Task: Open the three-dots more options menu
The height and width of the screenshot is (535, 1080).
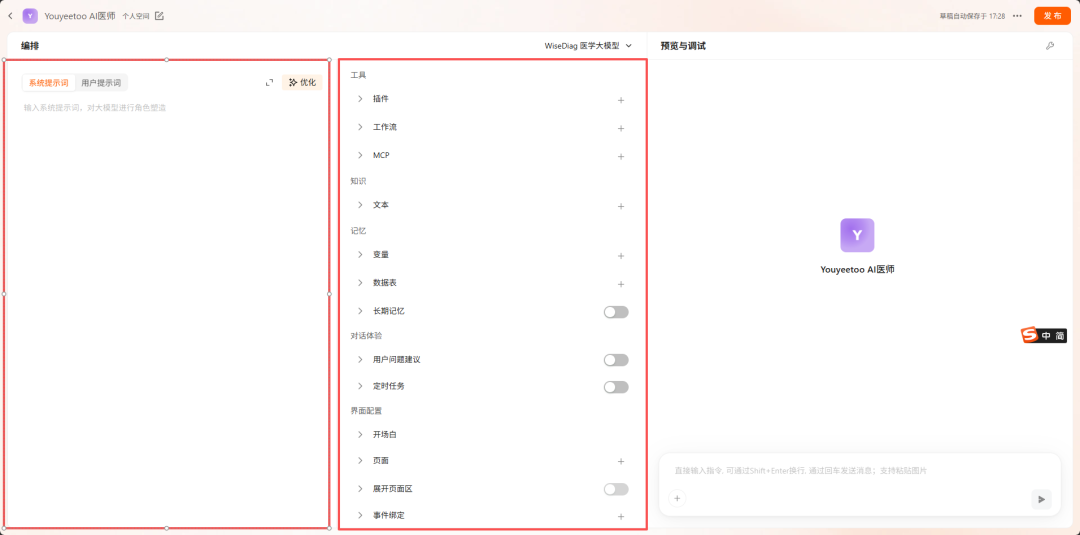Action: (1017, 16)
